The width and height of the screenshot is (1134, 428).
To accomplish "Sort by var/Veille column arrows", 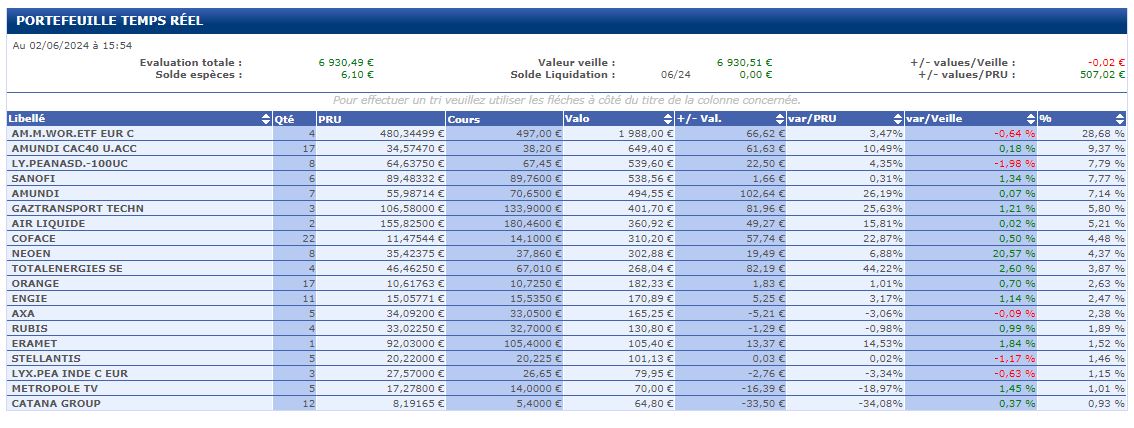I will 1031,119.
